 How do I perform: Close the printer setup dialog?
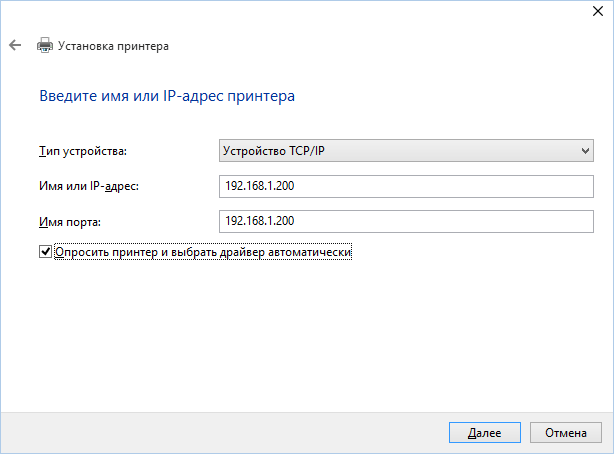pos(596,10)
